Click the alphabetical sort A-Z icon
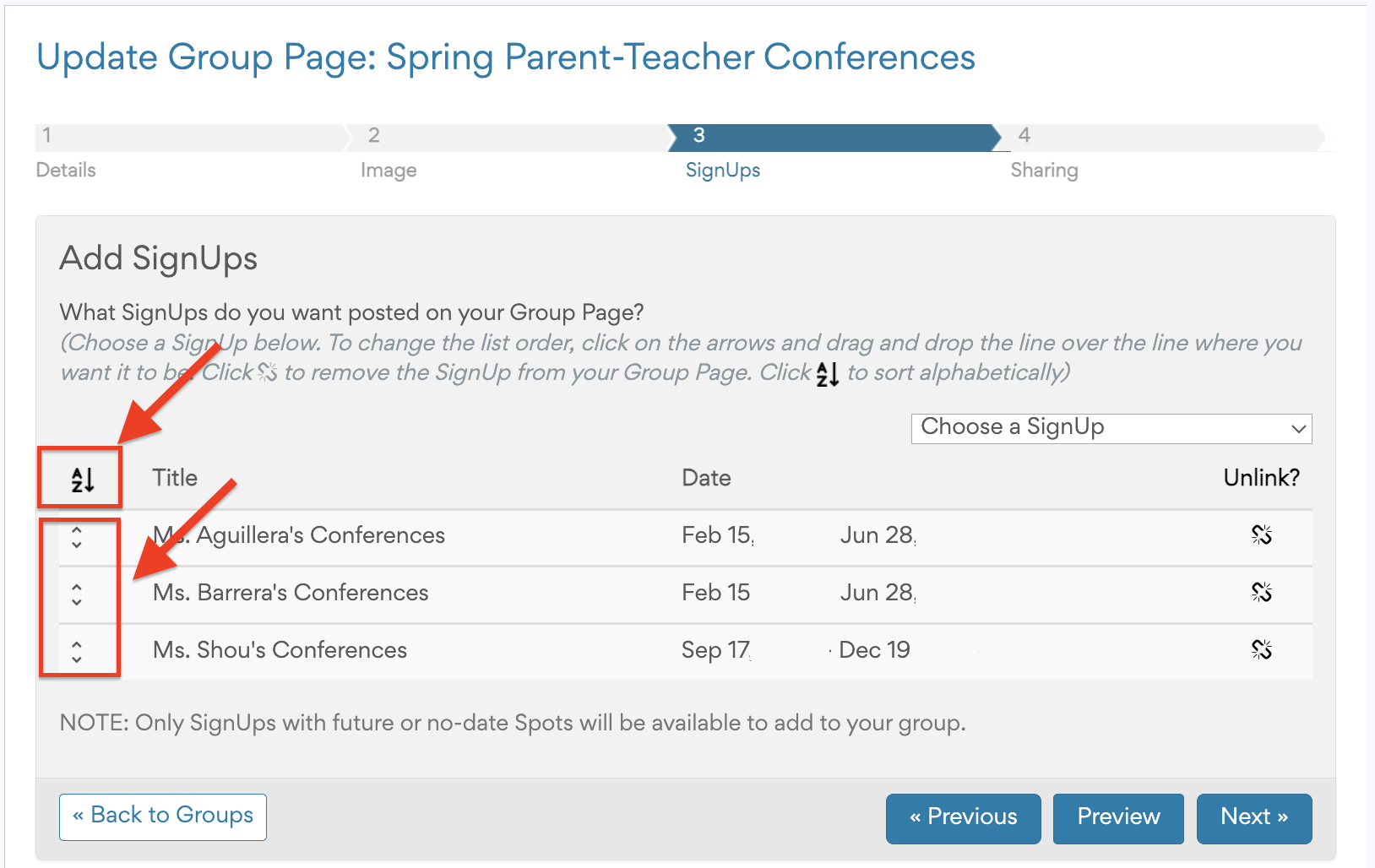The width and height of the screenshot is (1375, 868). 82,479
